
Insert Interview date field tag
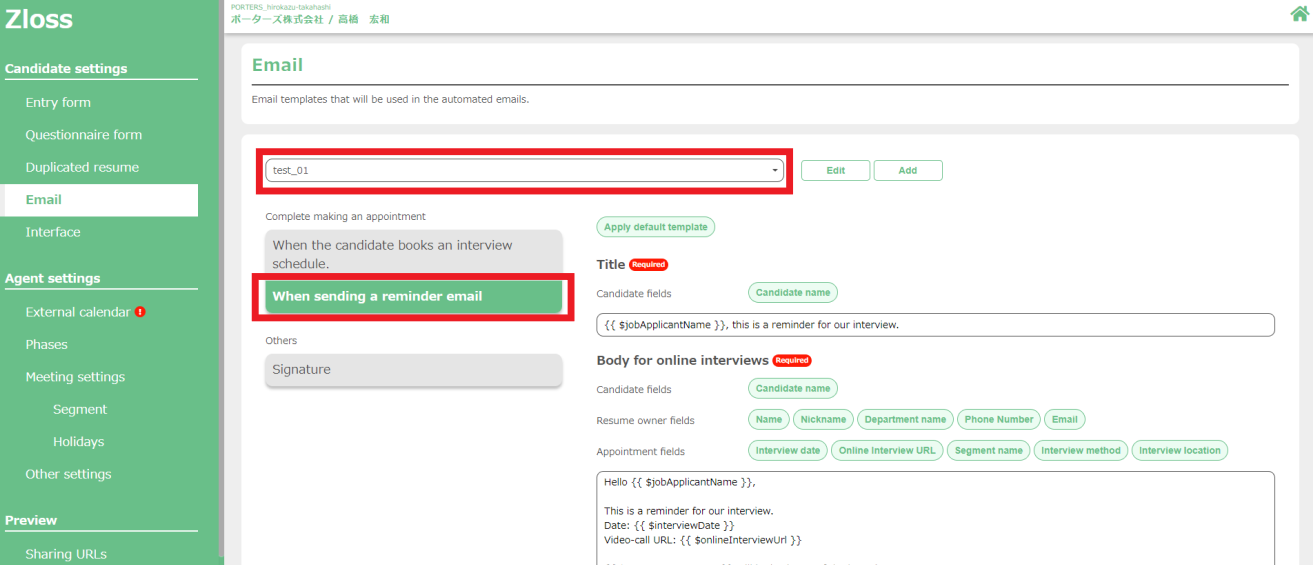(787, 451)
